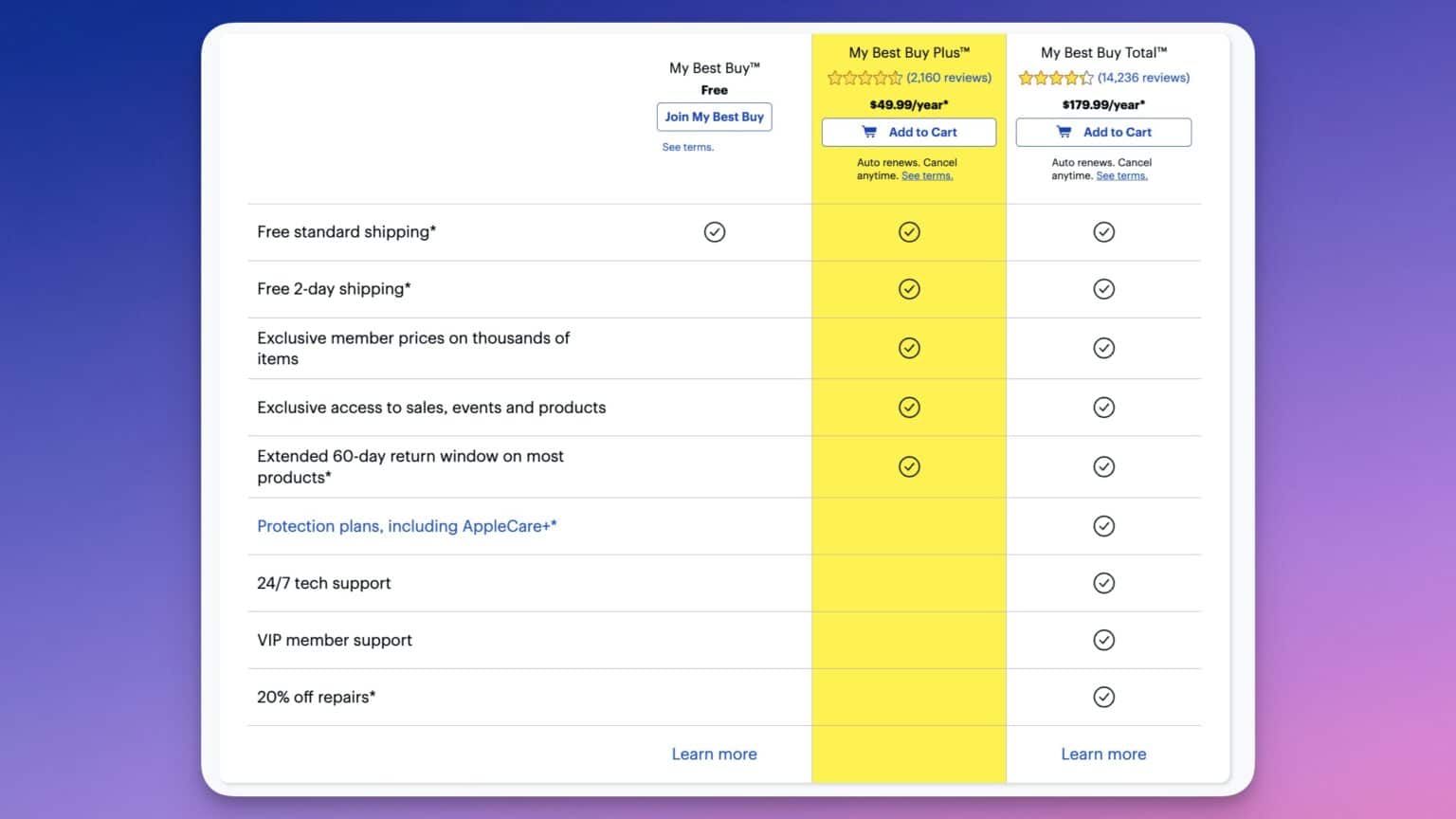Click the star rating under My Best Buy Total
The height and width of the screenshot is (819, 1456).
[1055, 78]
